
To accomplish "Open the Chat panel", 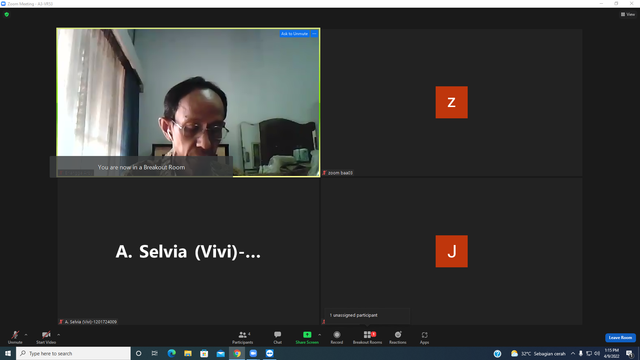I will tap(278, 337).
